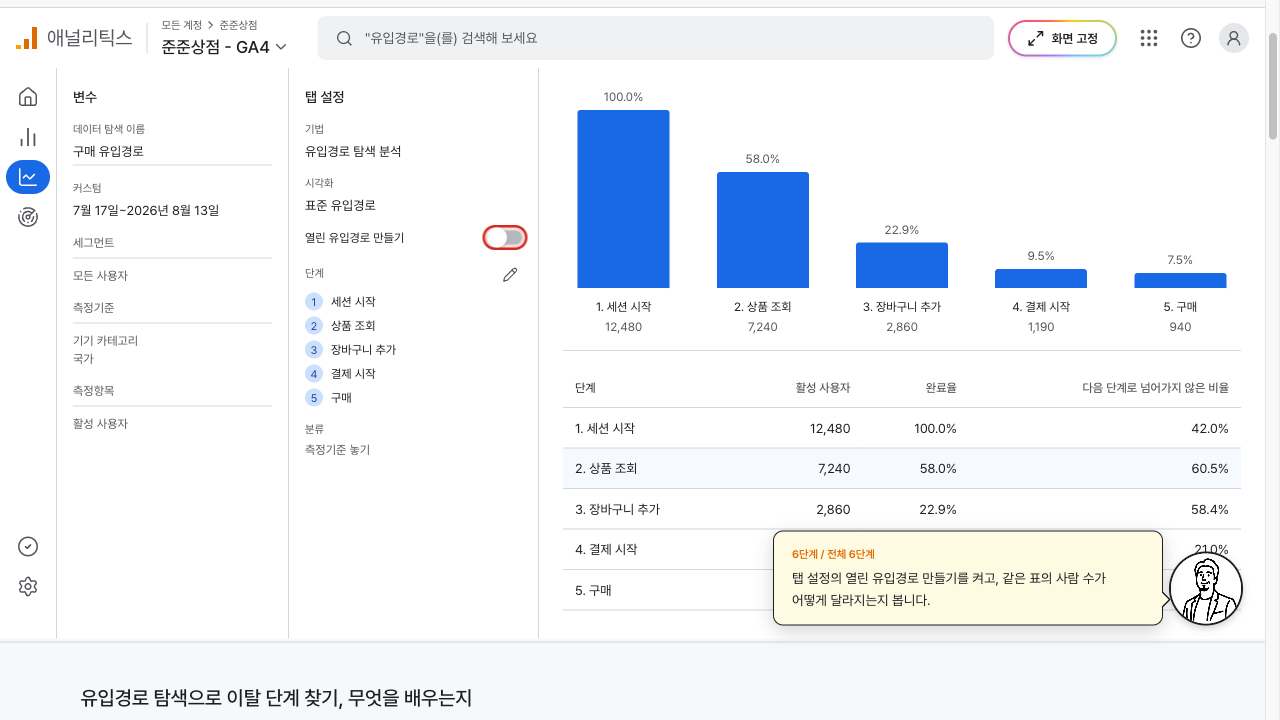Select the 기기 카테고리 dimension
The height and width of the screenshot is (720, 1280).
point(105,341)
